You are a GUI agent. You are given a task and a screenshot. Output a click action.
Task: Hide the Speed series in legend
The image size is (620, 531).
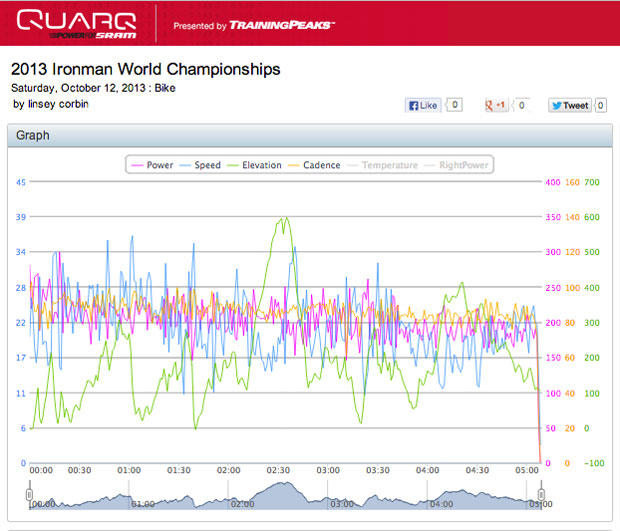coord(200,165)
